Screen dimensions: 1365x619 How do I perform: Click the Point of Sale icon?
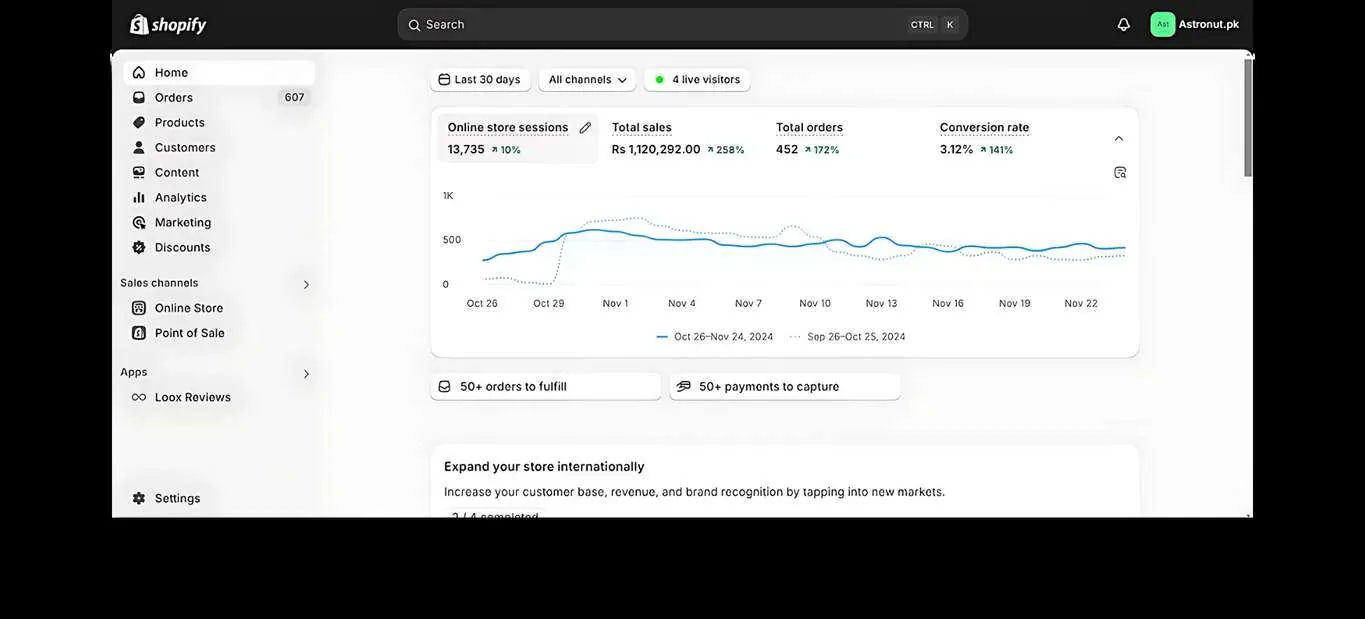pos(139,333)
